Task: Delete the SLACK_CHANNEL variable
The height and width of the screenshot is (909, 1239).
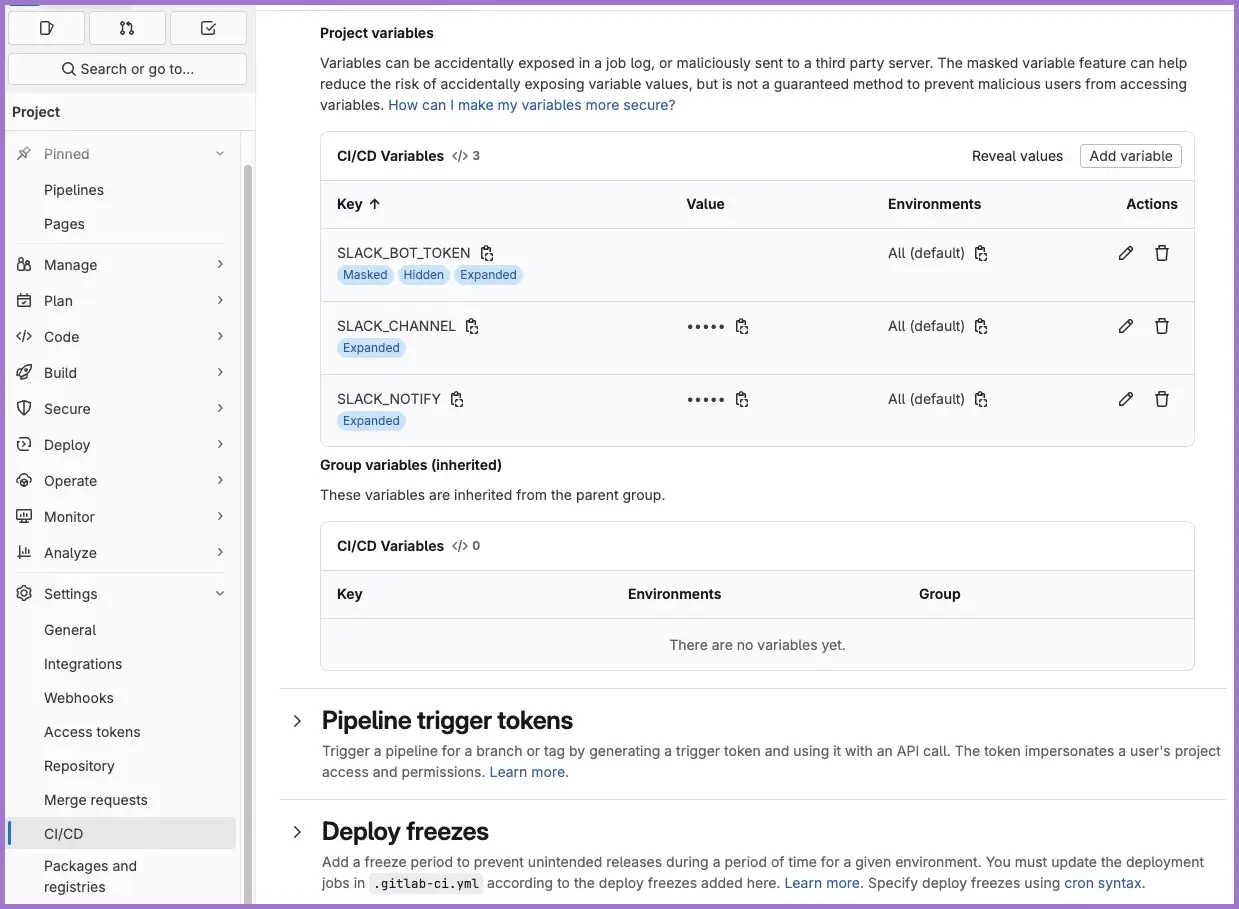Action: pyautogui.click(x=1161, y=326)
